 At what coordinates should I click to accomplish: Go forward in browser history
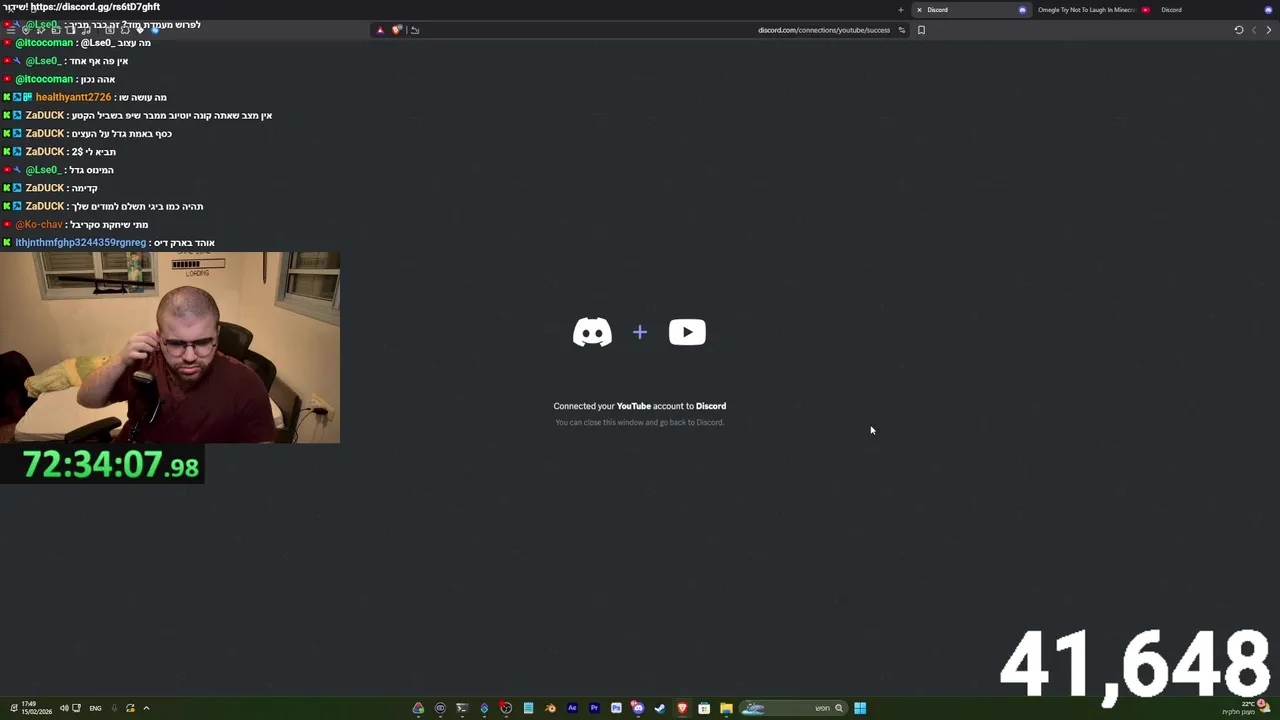(1254, 30)
